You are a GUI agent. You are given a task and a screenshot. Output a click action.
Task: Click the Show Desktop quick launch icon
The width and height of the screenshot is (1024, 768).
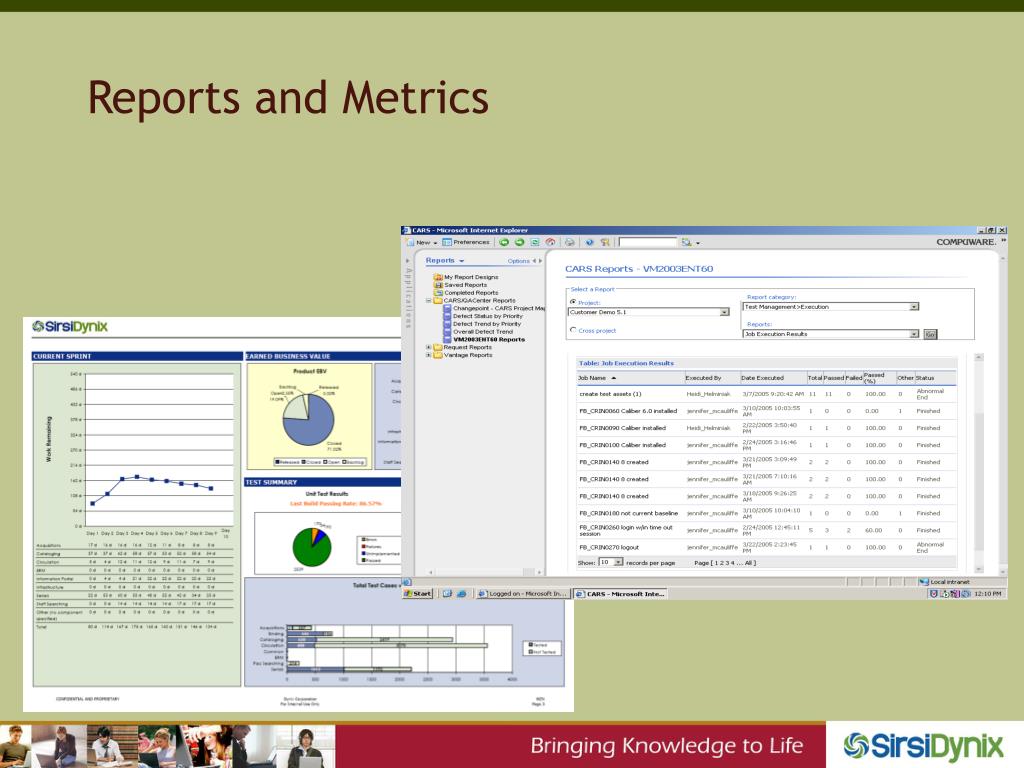click(447, 594)
